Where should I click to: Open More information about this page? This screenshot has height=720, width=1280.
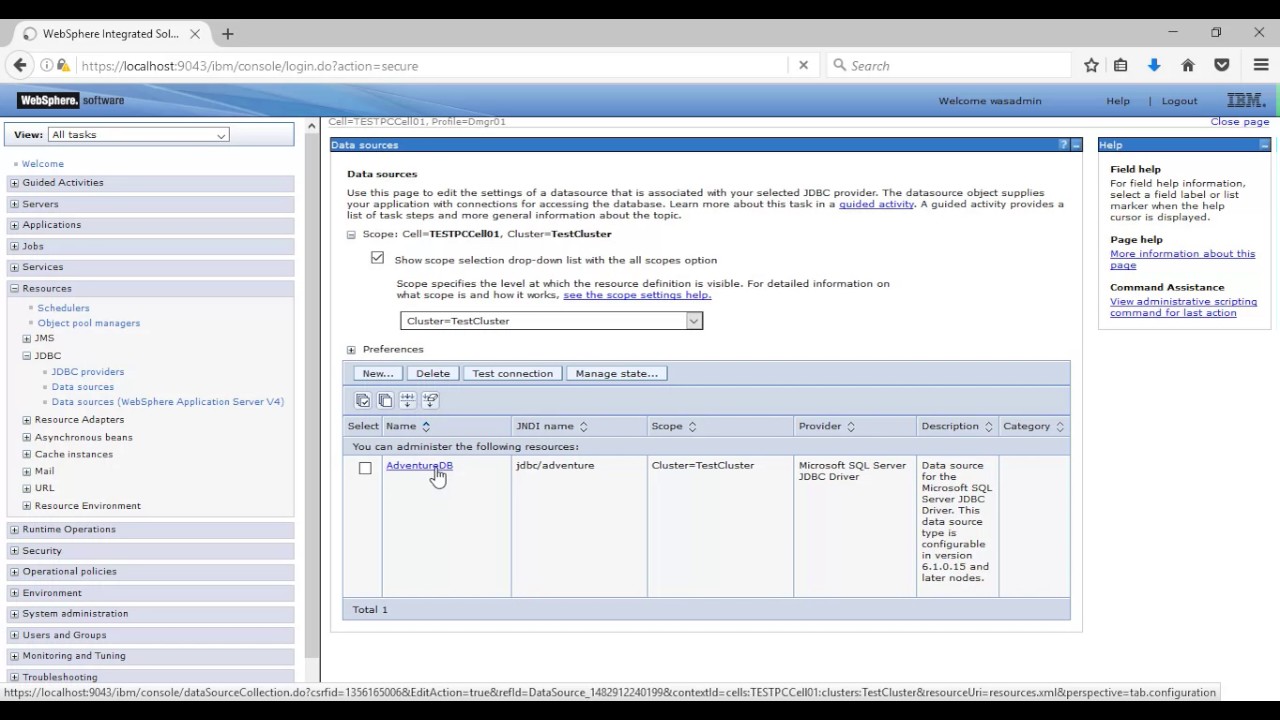click(1182, 259)
